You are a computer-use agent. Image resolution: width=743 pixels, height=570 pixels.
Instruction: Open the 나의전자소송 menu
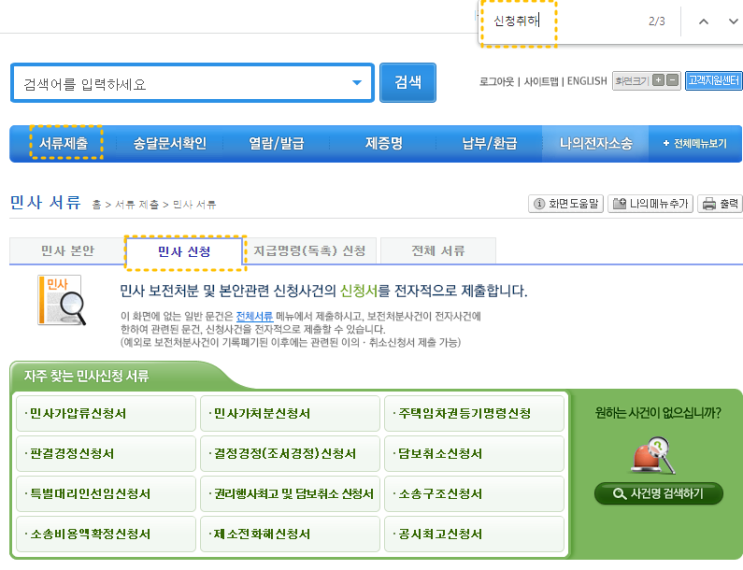tap(596, 143)
